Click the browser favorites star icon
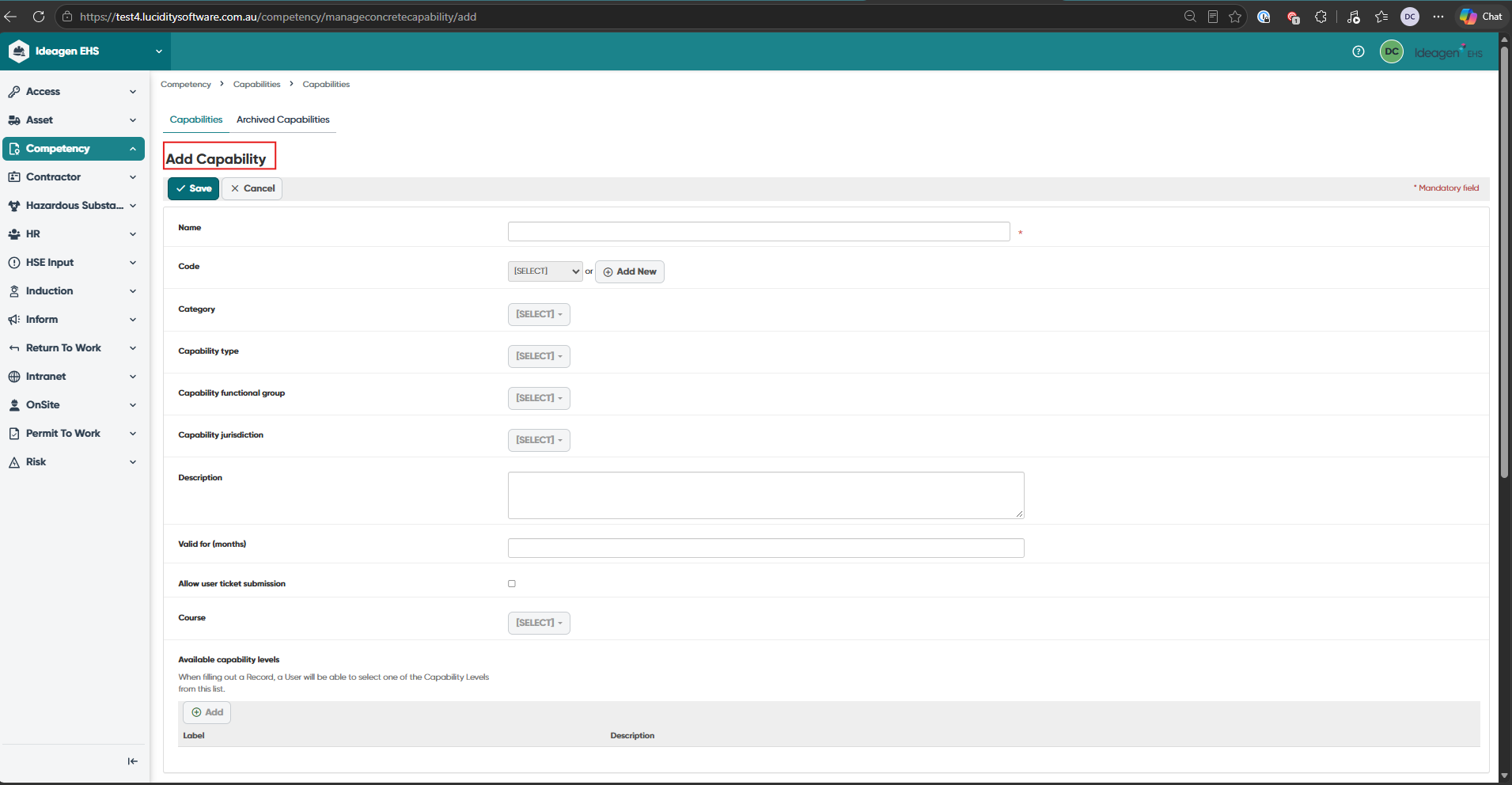Screen dimensions: 1512x785 [x=1235, y=17]
